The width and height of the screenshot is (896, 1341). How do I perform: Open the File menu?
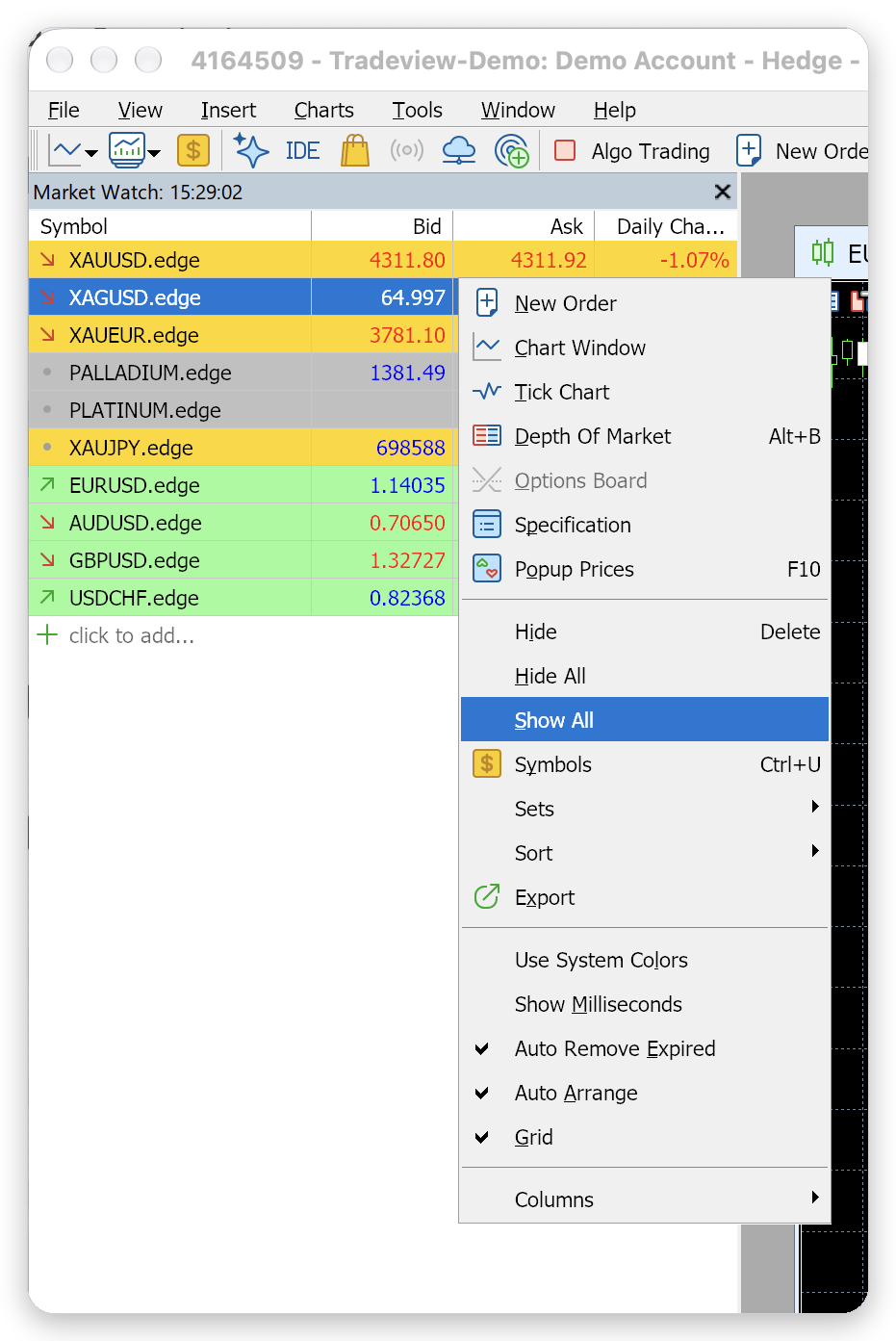coord(64,110)
